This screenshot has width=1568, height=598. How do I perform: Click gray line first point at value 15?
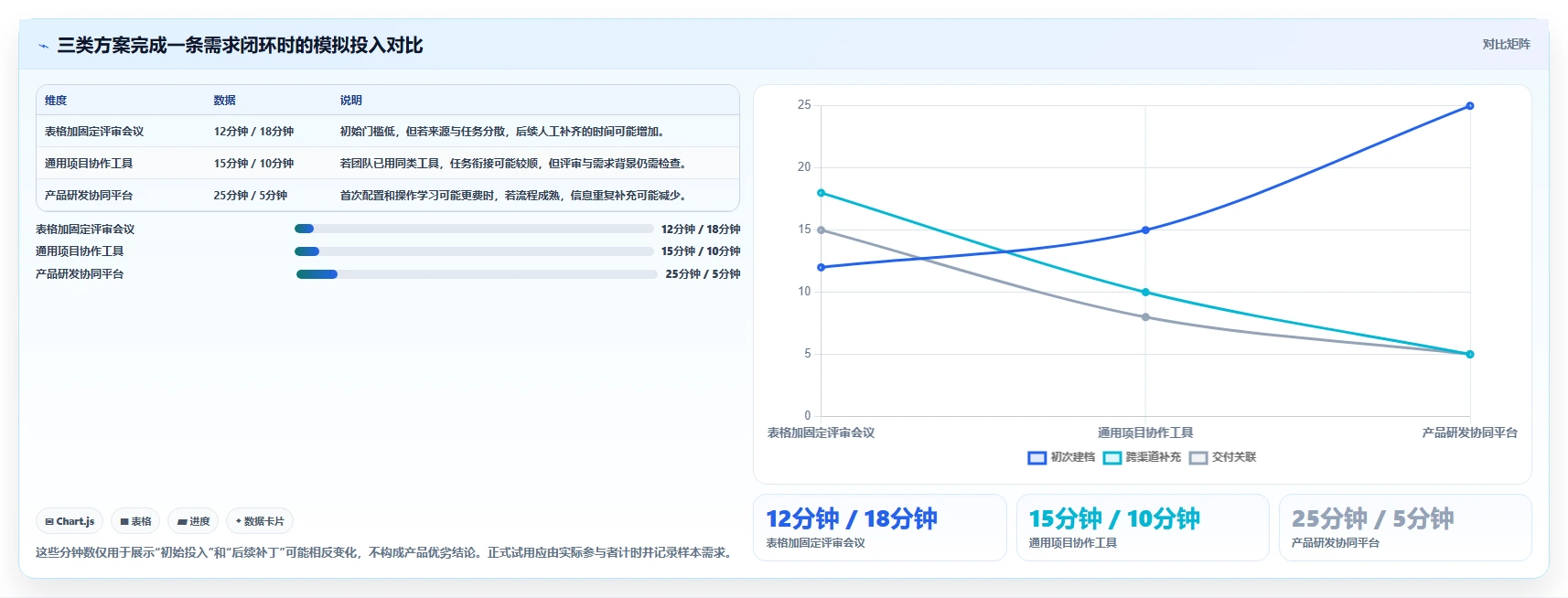pyautogui.click(x=822, y=230)
